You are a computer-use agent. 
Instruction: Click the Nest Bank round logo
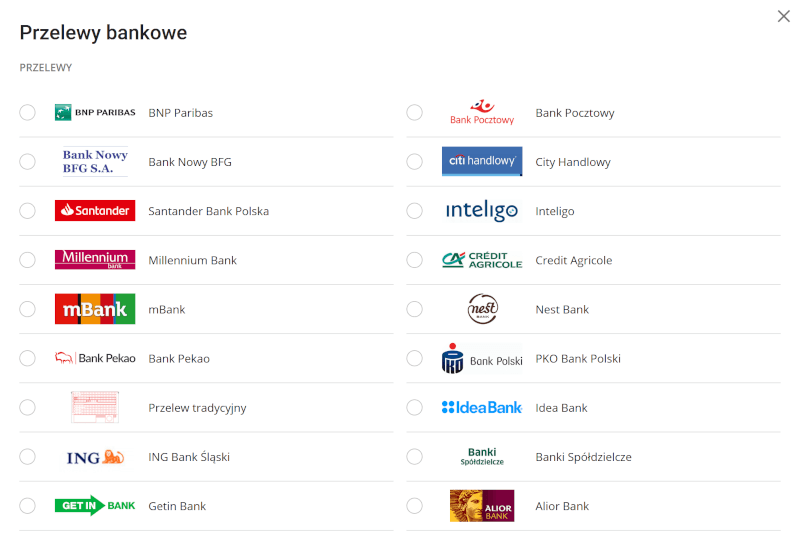482,309
